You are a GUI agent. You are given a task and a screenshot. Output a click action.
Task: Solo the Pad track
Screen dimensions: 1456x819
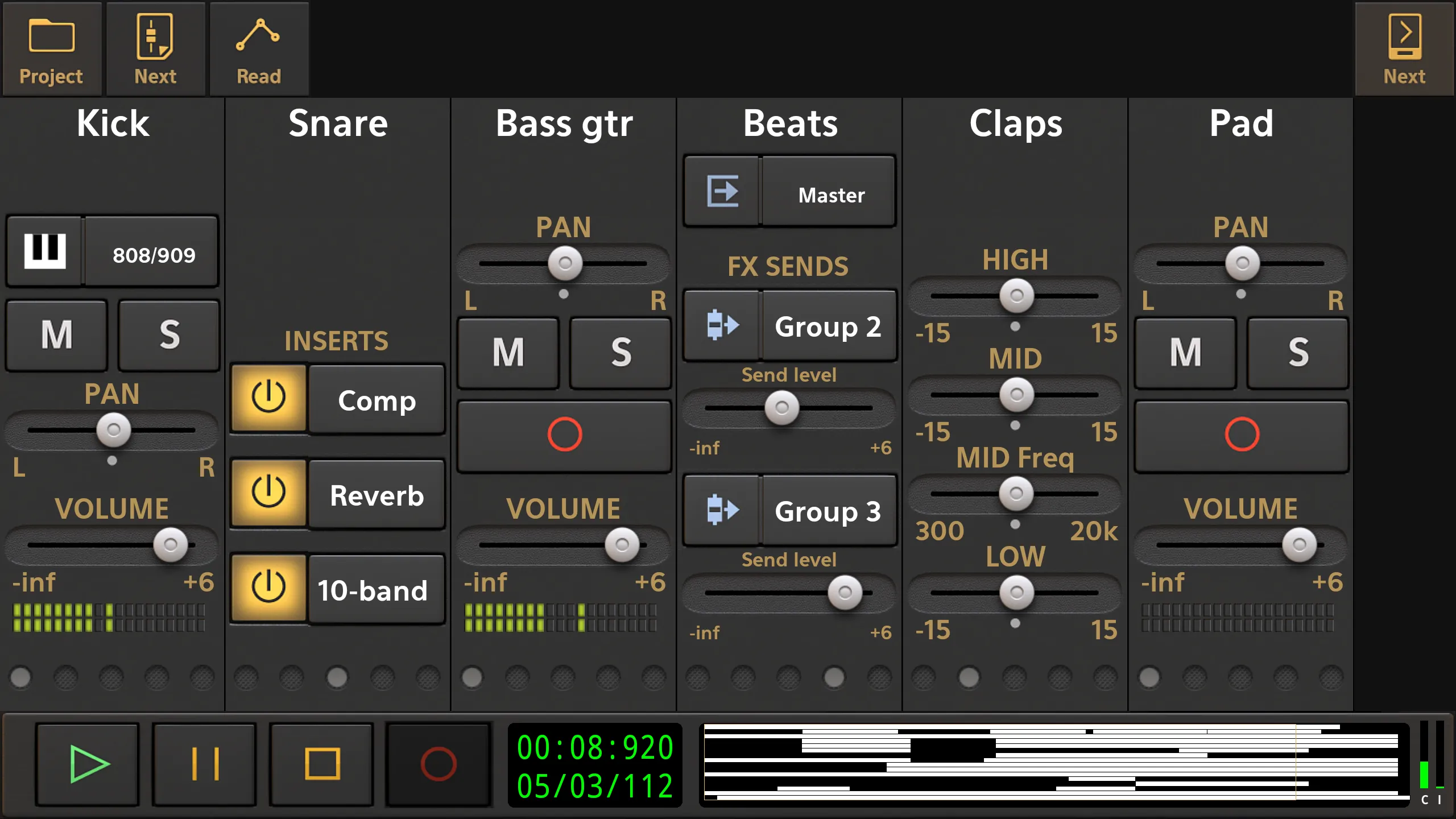pyautogui.click(x=1298, y=353)
